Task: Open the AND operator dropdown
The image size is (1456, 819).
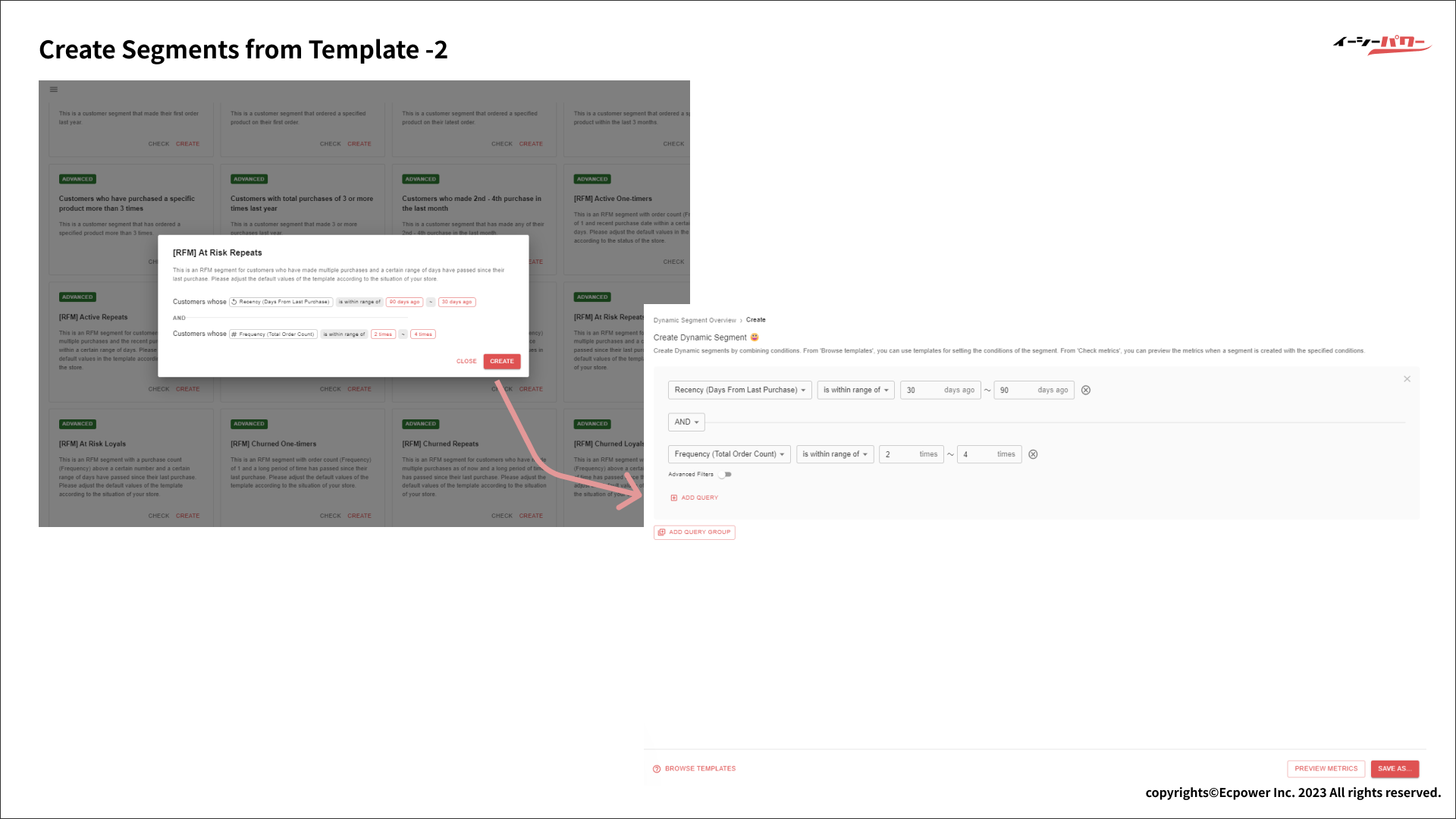Action: click(686, 422)
